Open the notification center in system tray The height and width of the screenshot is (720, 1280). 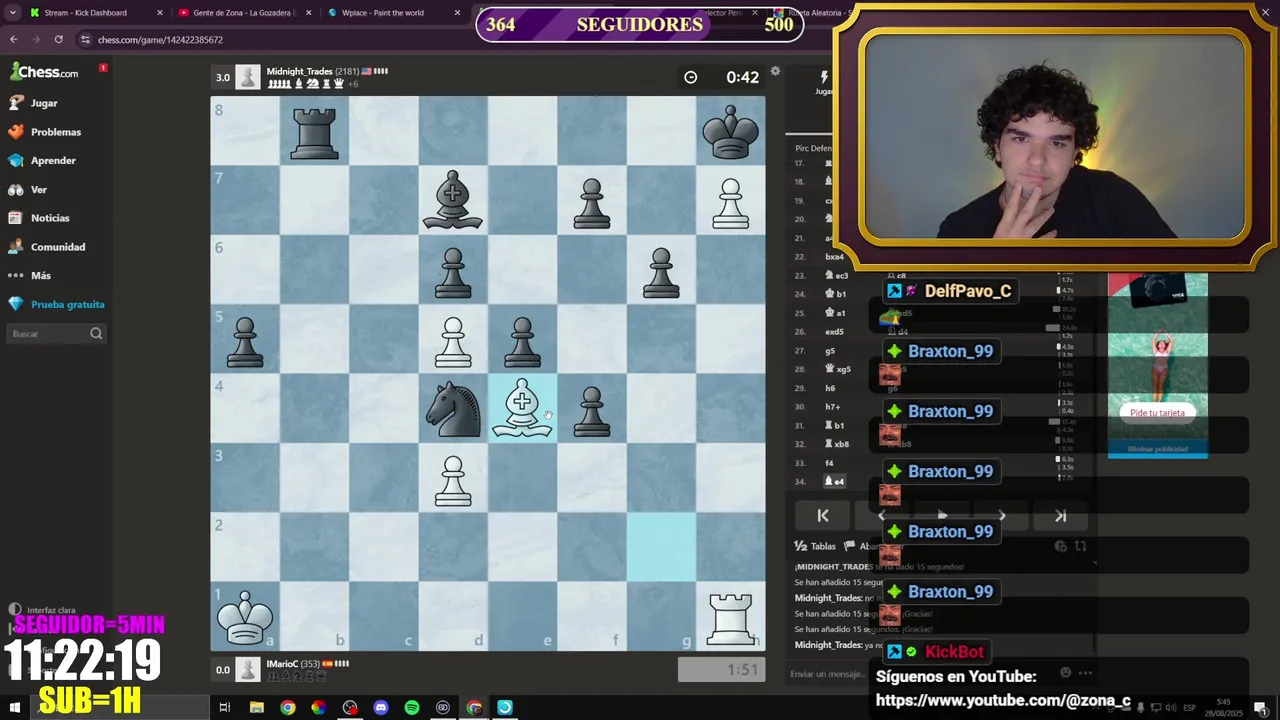click(x=1261, y=708)
